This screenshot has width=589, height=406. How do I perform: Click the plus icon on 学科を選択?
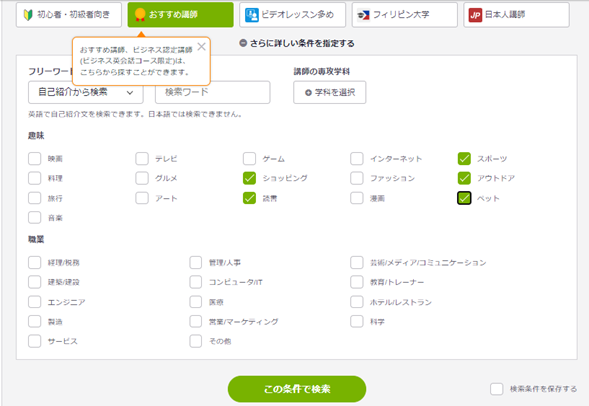pyautogui.click(x=308, y=92)
